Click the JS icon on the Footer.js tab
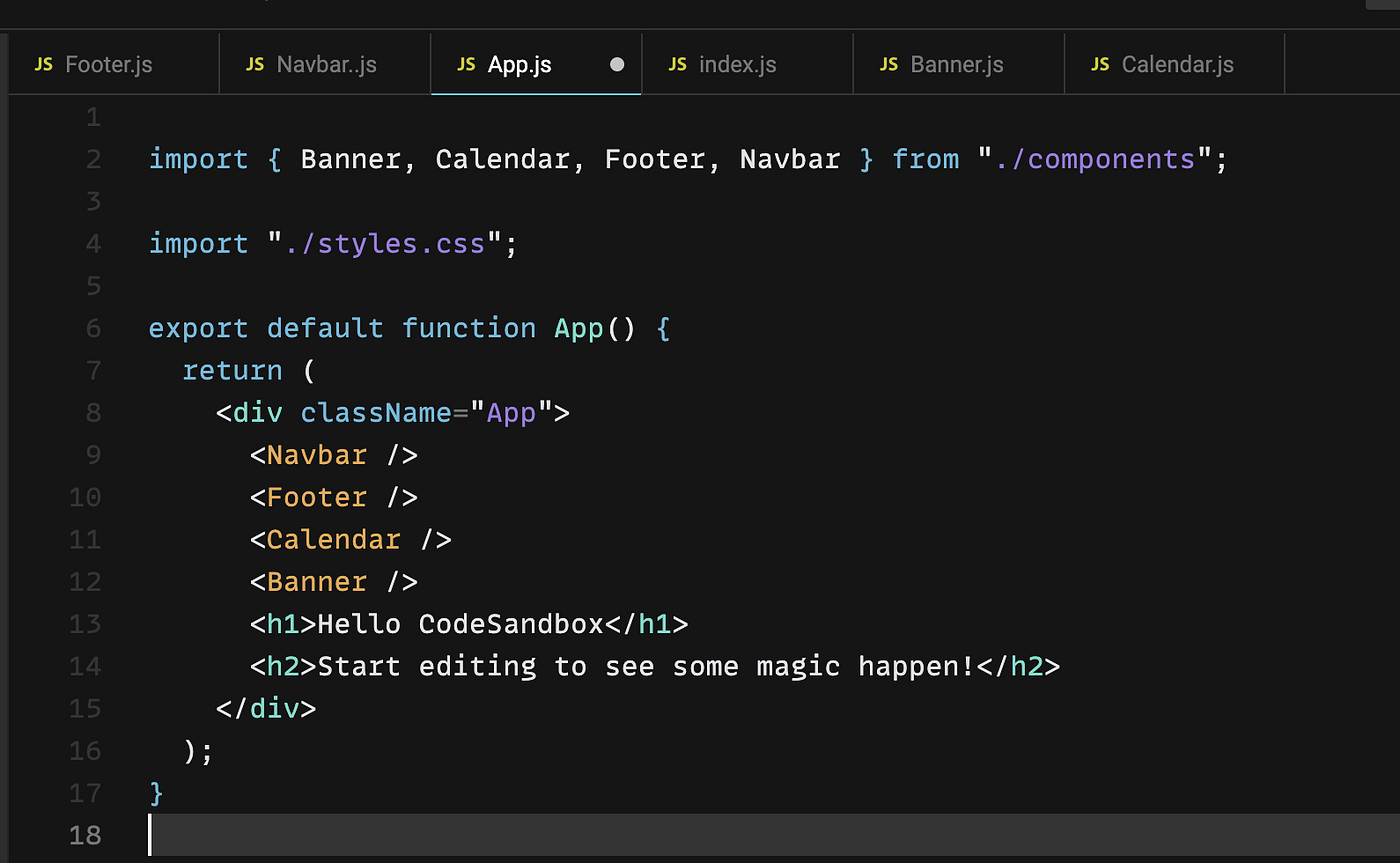Viewport: 1400px width, 863px height. coord(44,64)
